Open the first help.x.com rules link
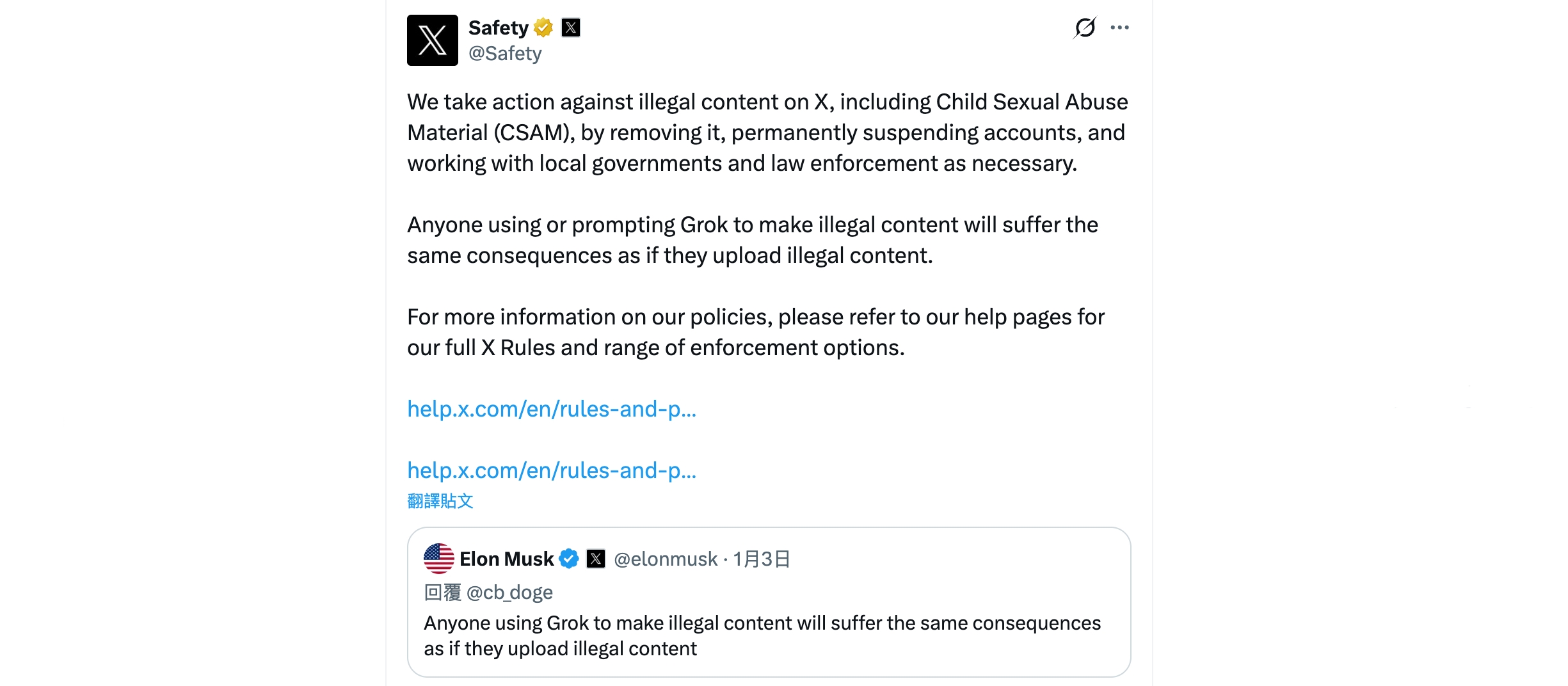This screenshot has height=686, width=1568. click(551, 409)
